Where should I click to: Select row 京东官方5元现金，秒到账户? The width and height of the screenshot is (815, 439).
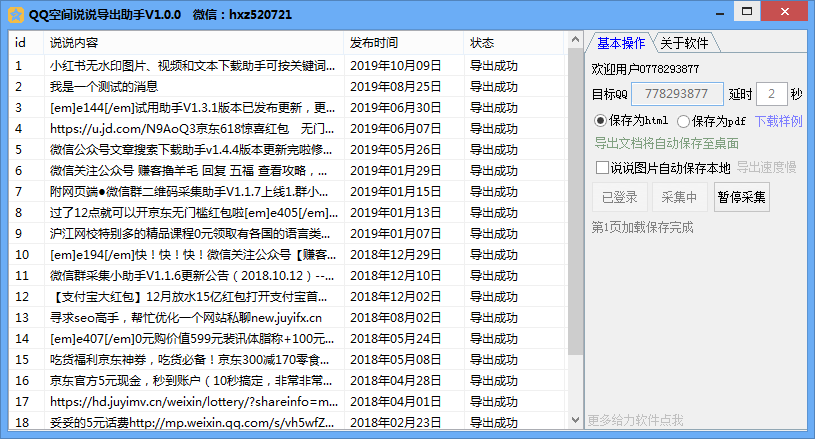[286, 380]
